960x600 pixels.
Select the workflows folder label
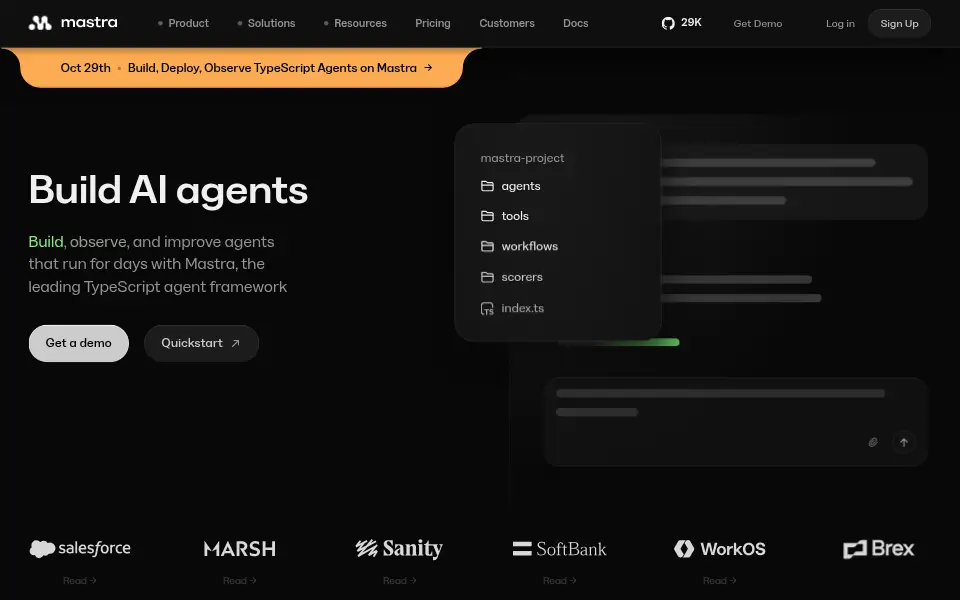click(x=530, y=246)
